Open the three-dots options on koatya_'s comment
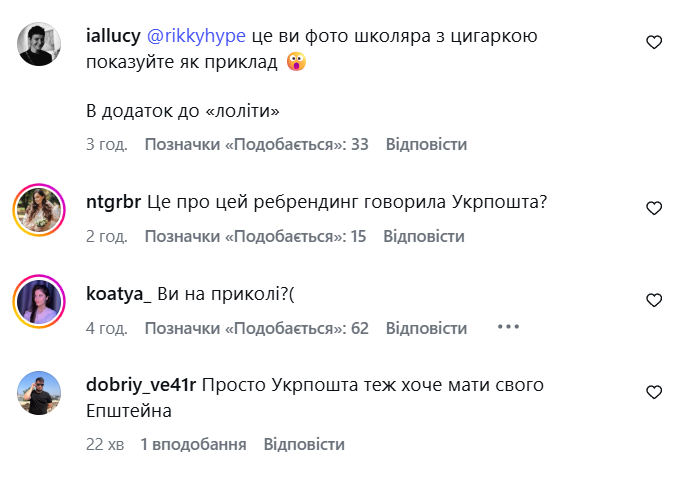Image resolution: width=678 pixels, height=480 pixels. click(x=509, y=327)
